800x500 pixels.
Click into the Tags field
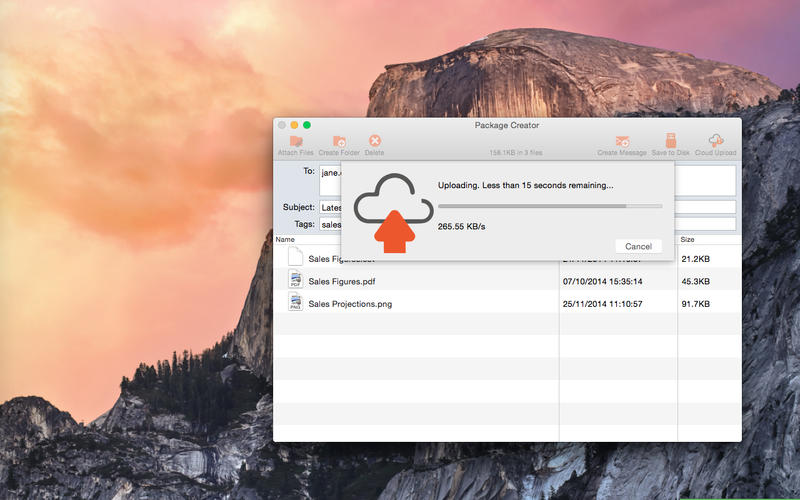click(330, 225)
